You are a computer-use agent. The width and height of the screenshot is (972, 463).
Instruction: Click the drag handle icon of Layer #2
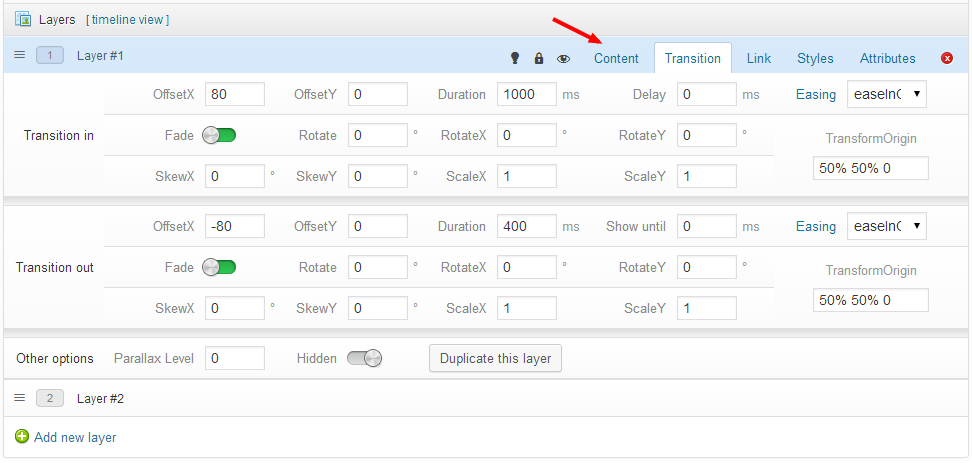20,398
